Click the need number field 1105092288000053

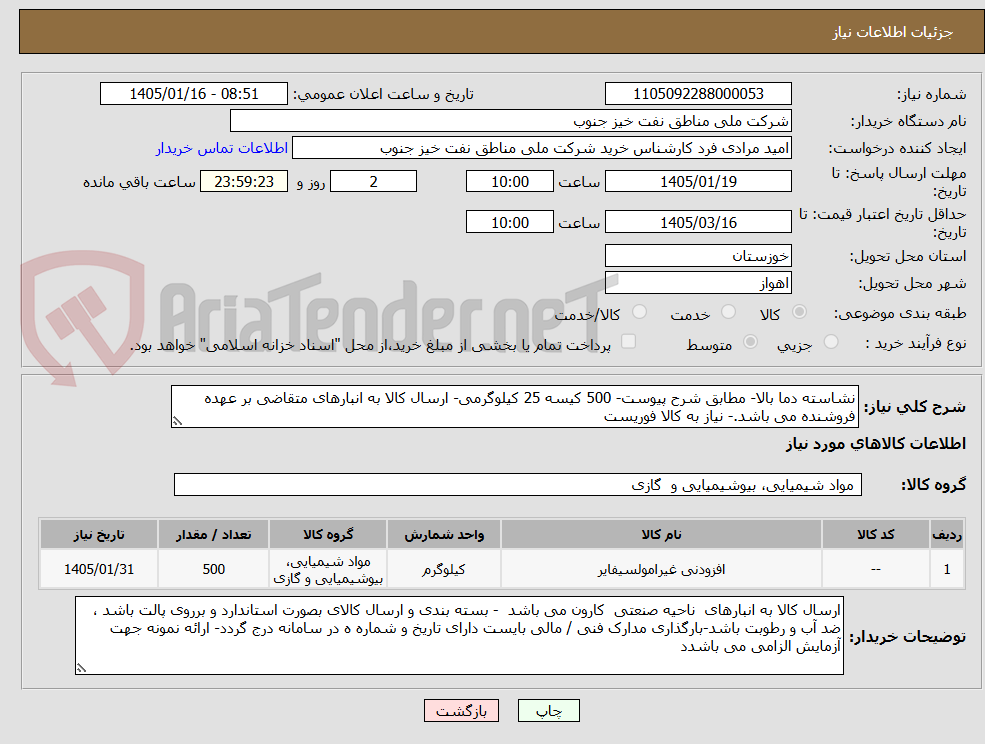[x=698, y=94]
